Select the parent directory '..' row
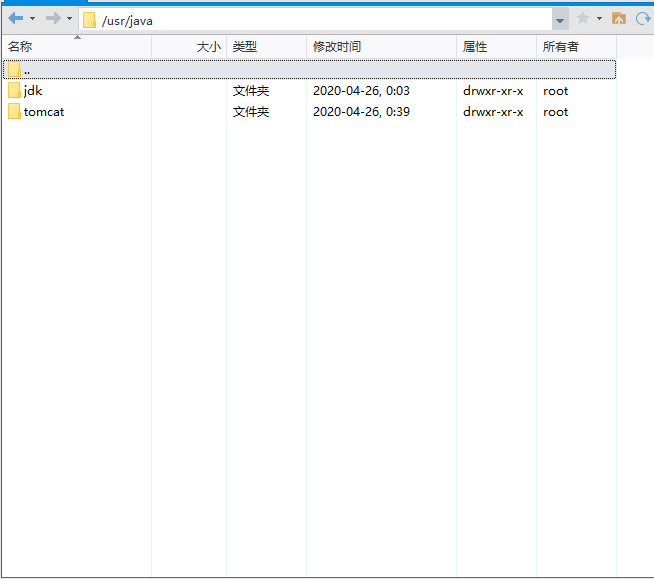This screenshot has width=654, height=579. click(x=309, y=70)
